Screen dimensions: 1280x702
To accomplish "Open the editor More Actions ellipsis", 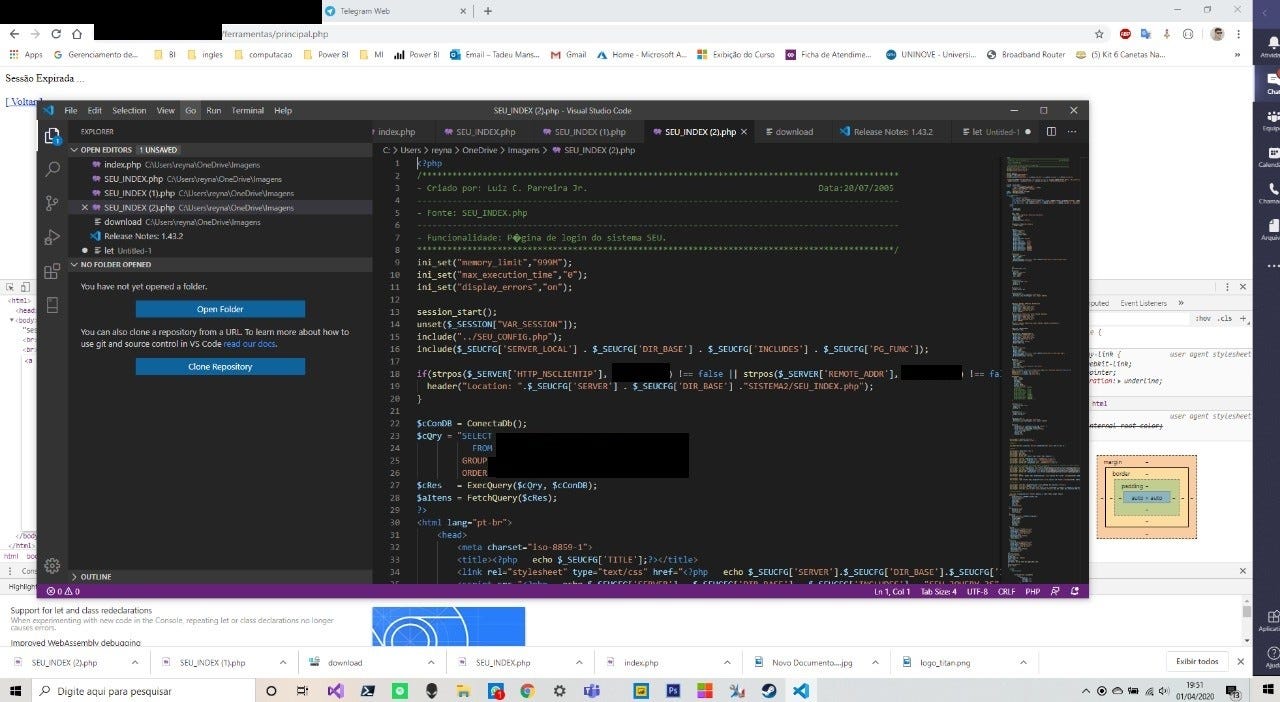I will pyautogui.click(x=1072, y=131).
